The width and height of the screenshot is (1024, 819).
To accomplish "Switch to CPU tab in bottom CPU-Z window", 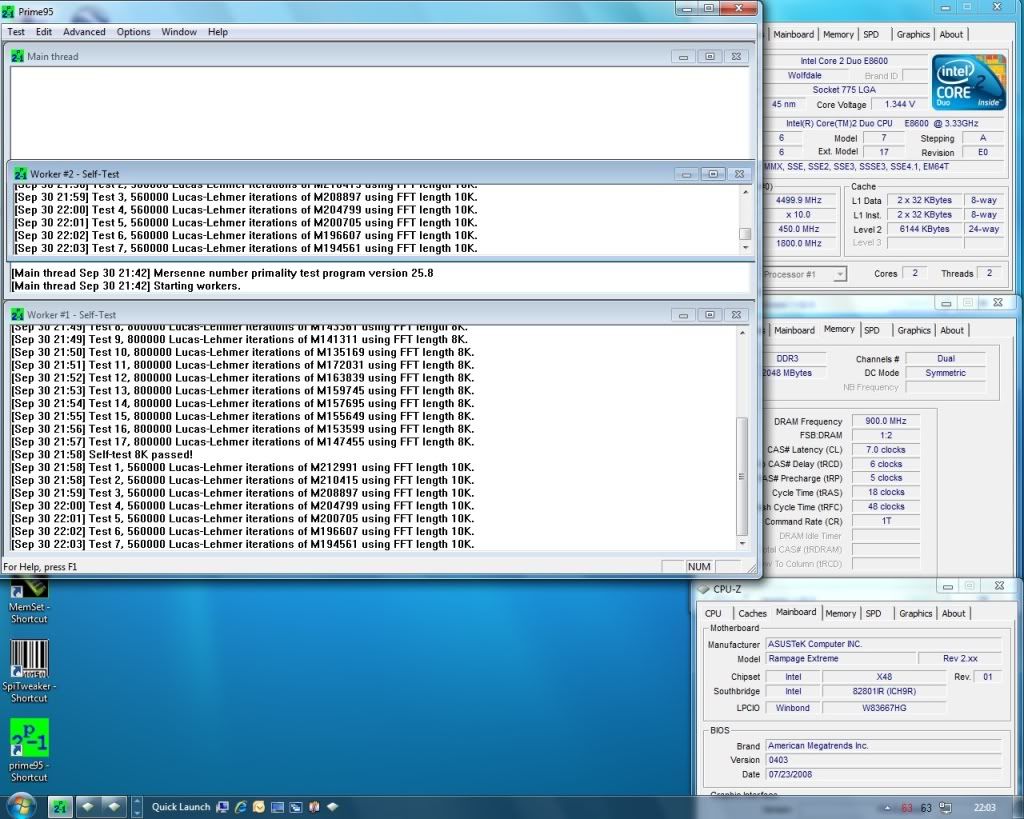I will pos(713,613).
